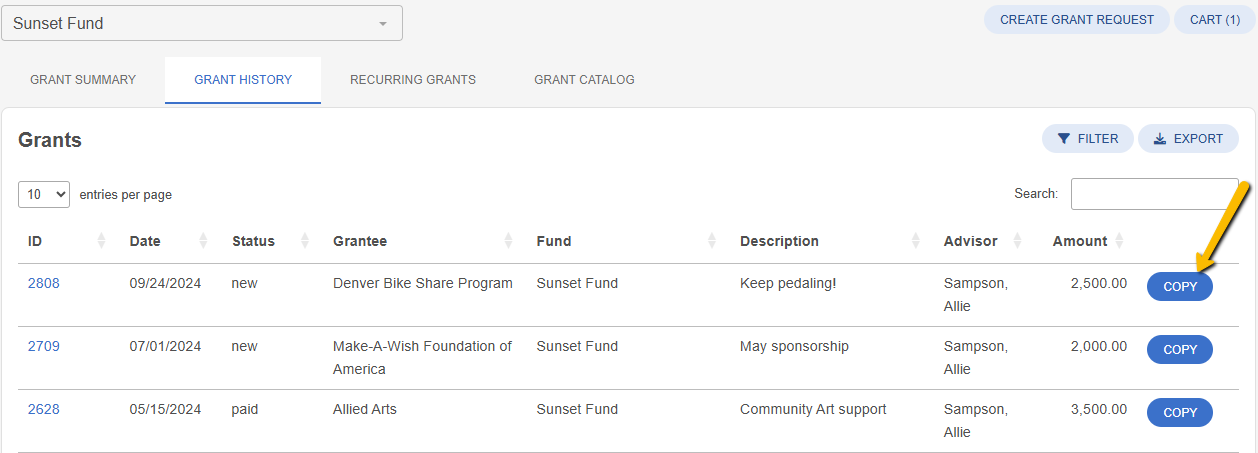This screenshot has height=453, width=1258.
Task: Expand the entries per page dropdown
Action: coord(44,194)
